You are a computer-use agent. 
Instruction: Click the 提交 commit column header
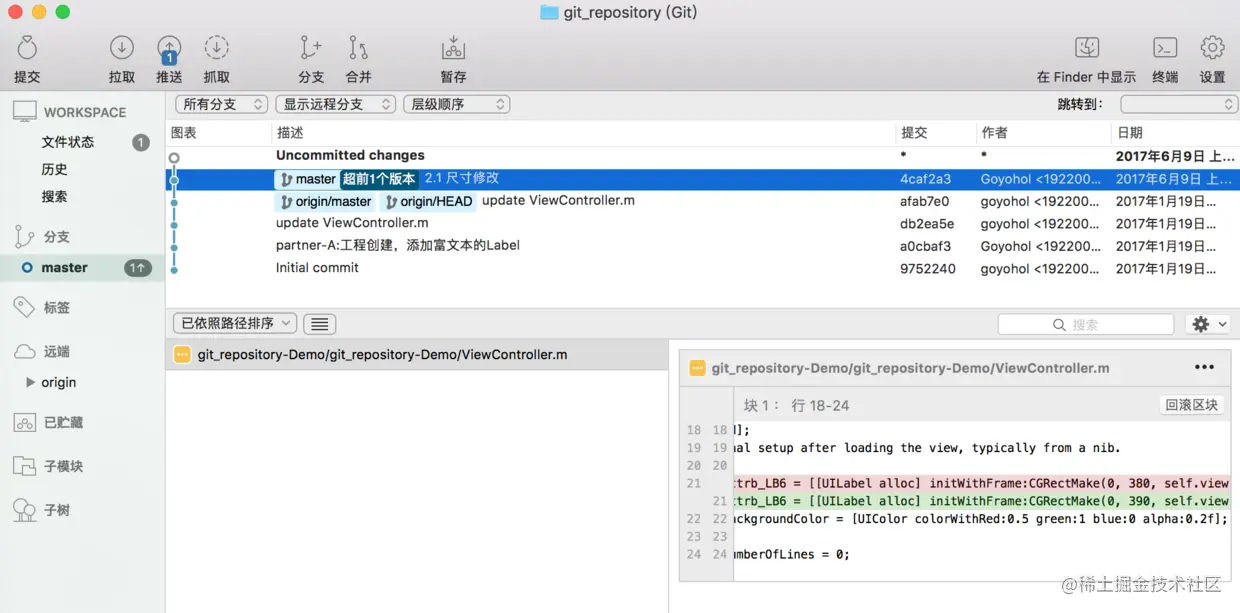click(914, 132)
